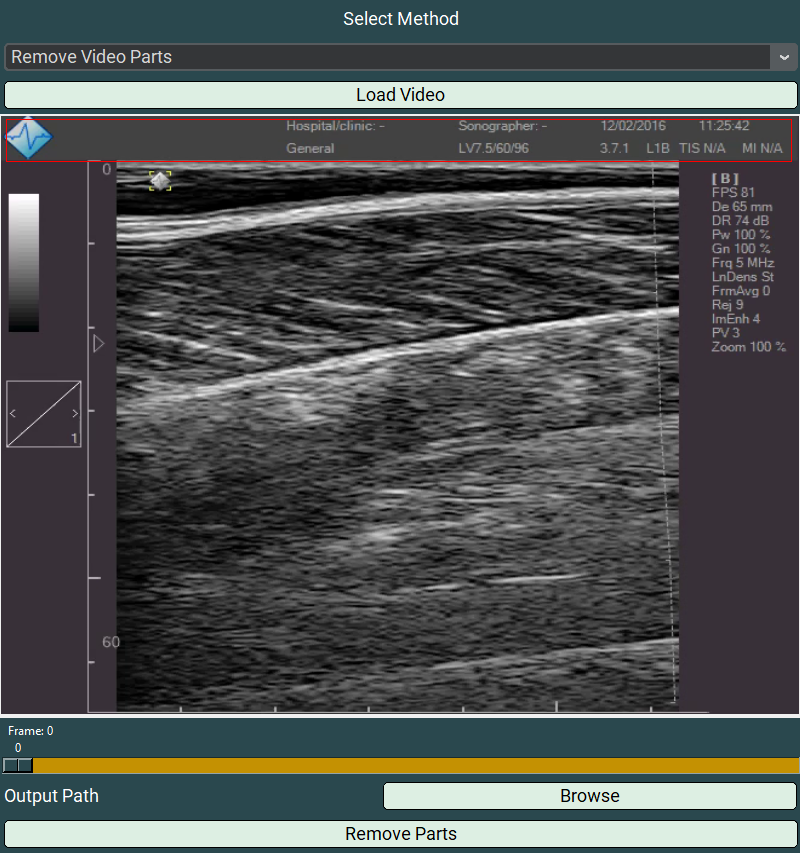
Task: Click the frame slider handle
Action: 18,765
